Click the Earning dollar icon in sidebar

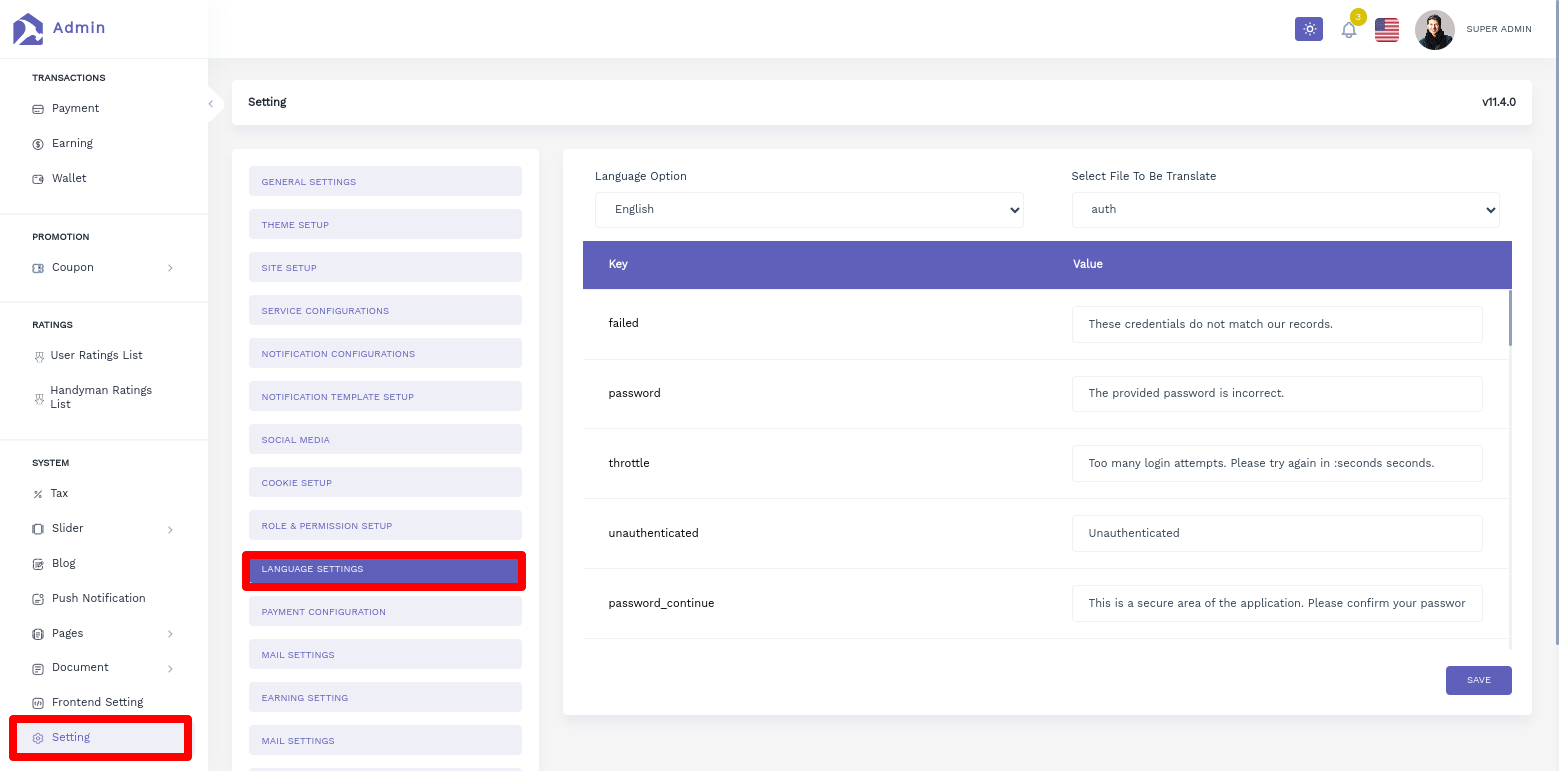[x=38, y=144]
